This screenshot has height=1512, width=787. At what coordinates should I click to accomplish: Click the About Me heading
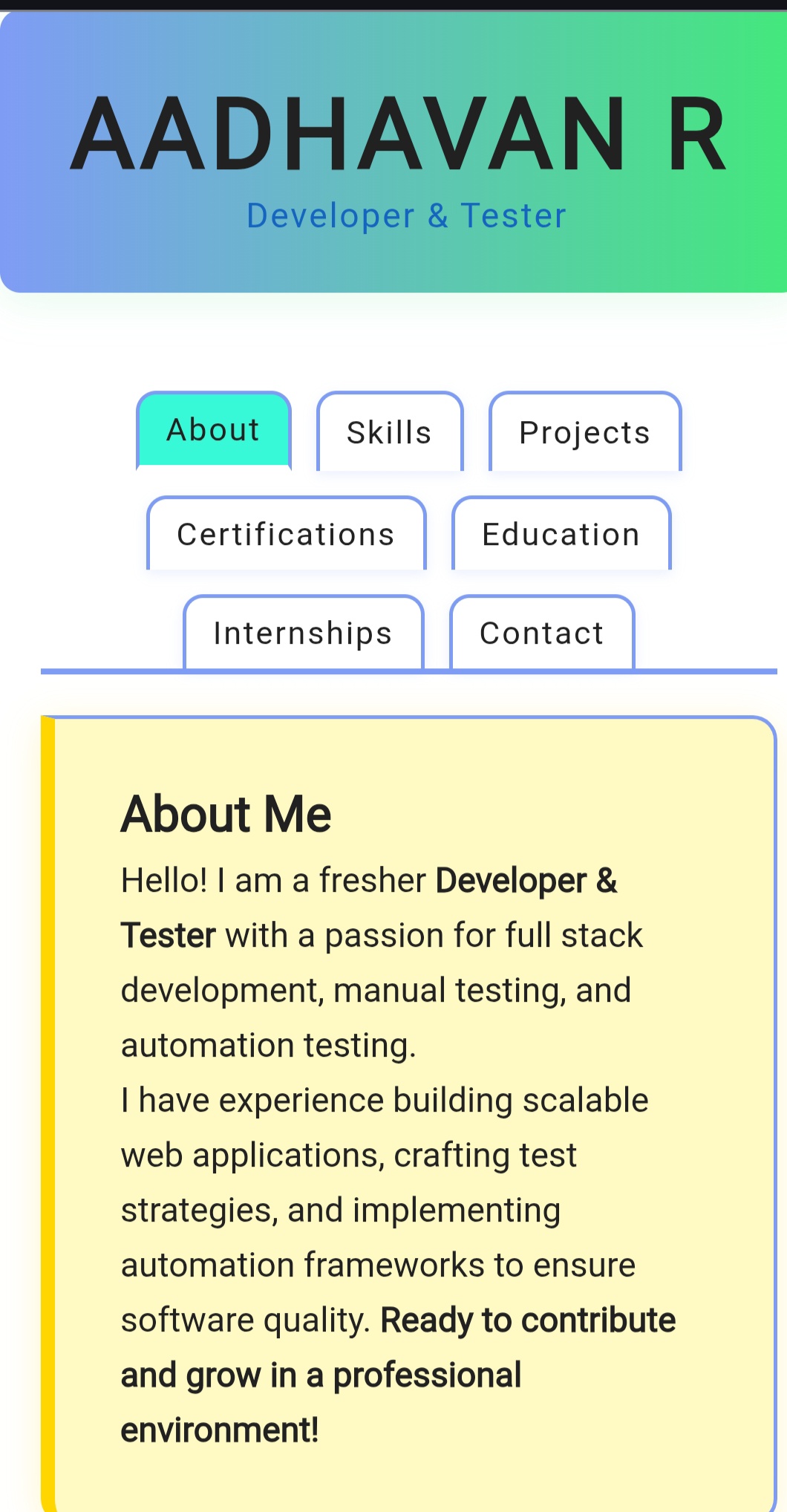pyautogui.click(x=226, y=814)
